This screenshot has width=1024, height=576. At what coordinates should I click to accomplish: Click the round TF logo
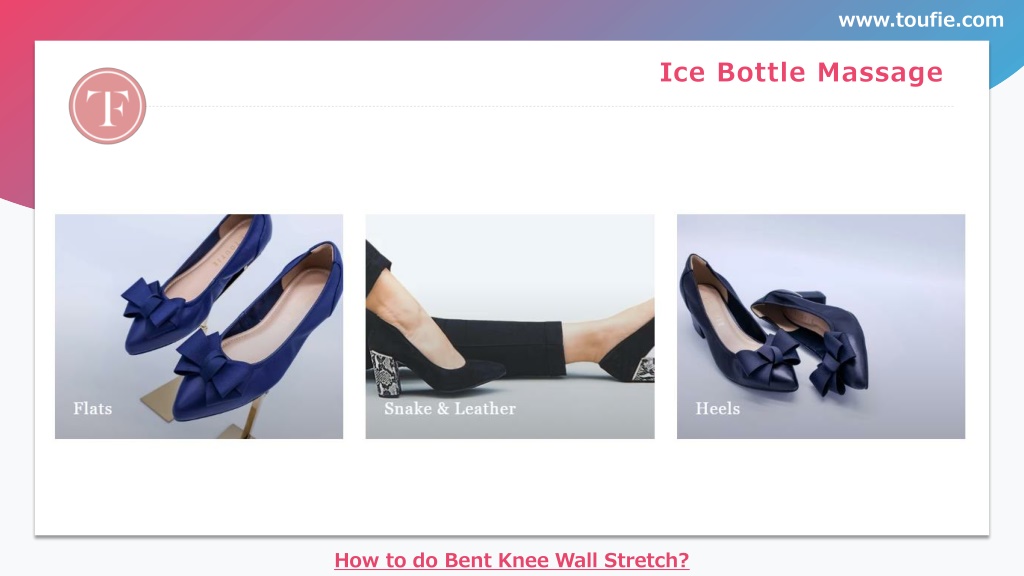pos(107,106)
